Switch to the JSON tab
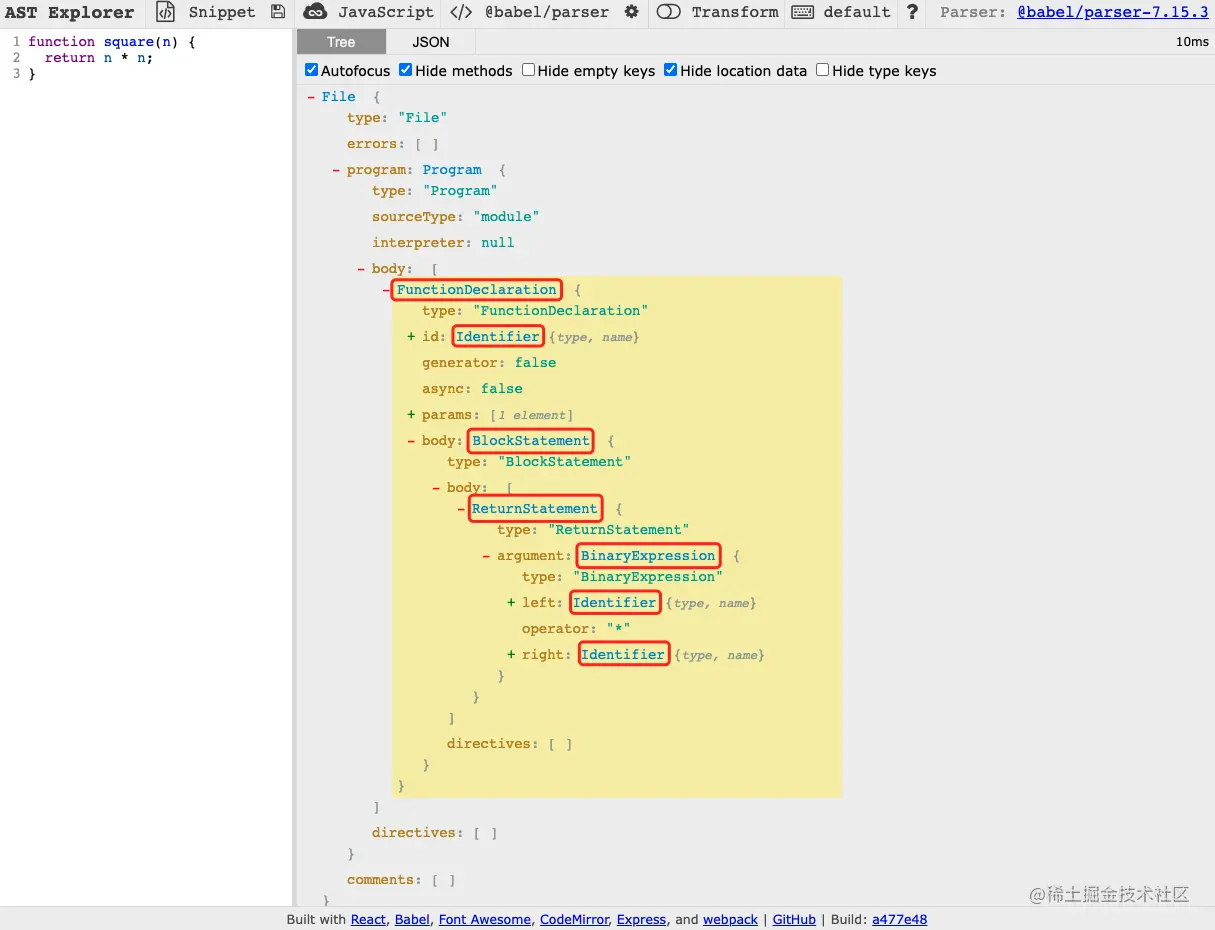This screenshot has width=1215, height=930. [430, 42]
